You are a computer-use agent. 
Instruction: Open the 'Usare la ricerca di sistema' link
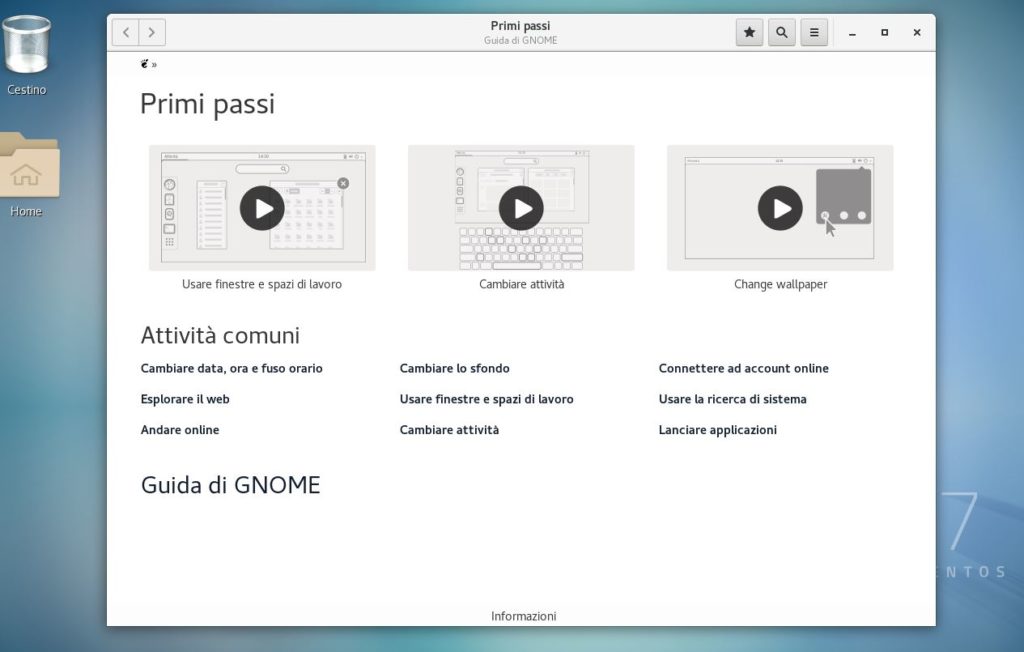[732, 399]
